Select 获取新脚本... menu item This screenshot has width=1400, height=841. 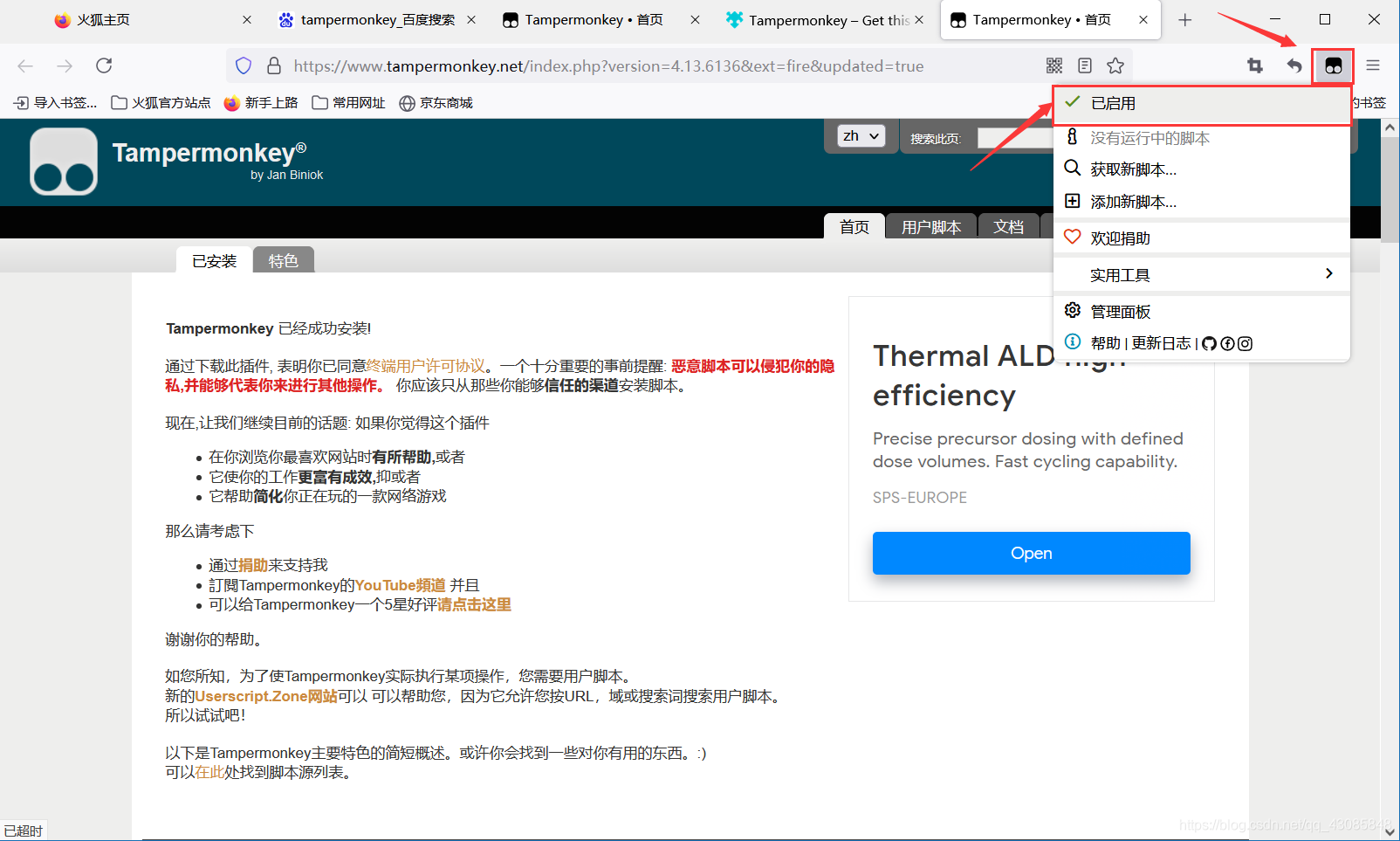click(x=1202, y=169)
